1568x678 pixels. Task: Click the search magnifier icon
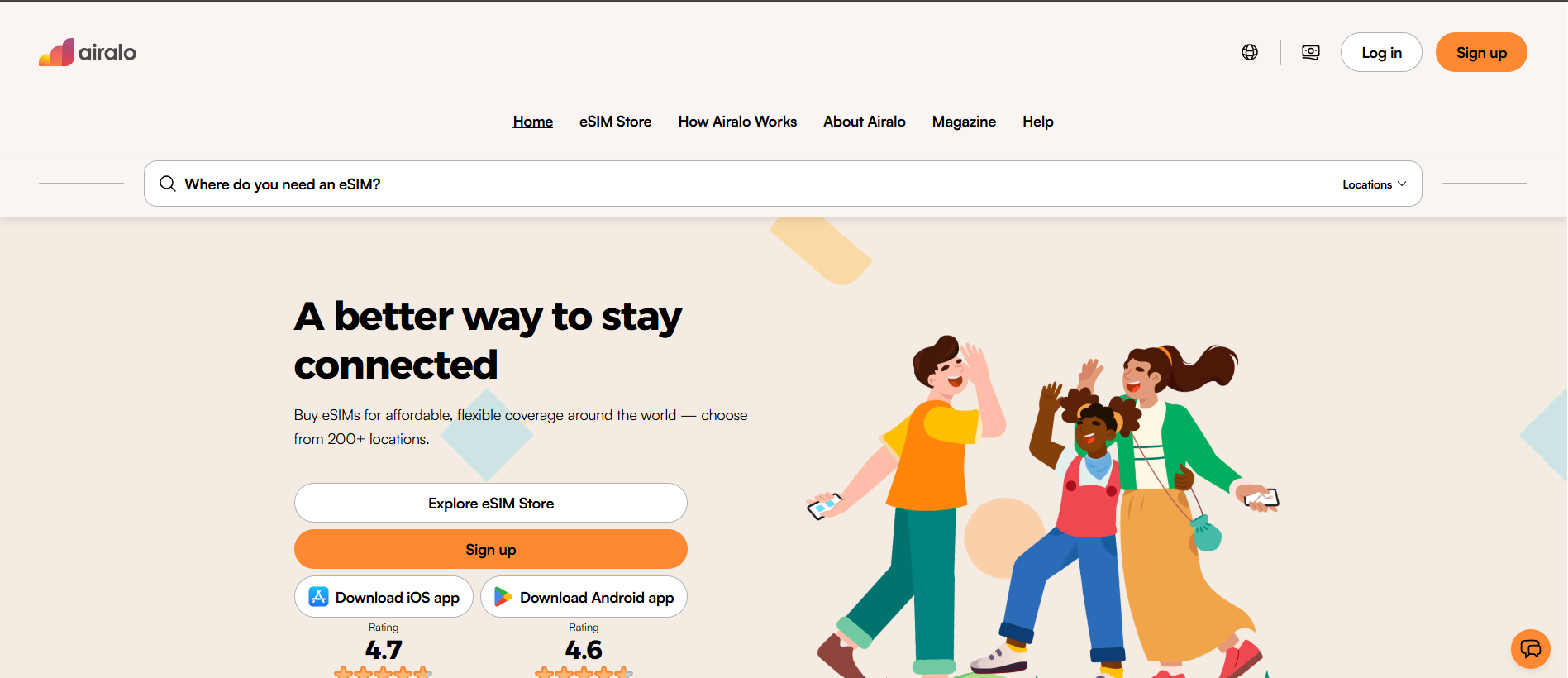pos(168,184)
